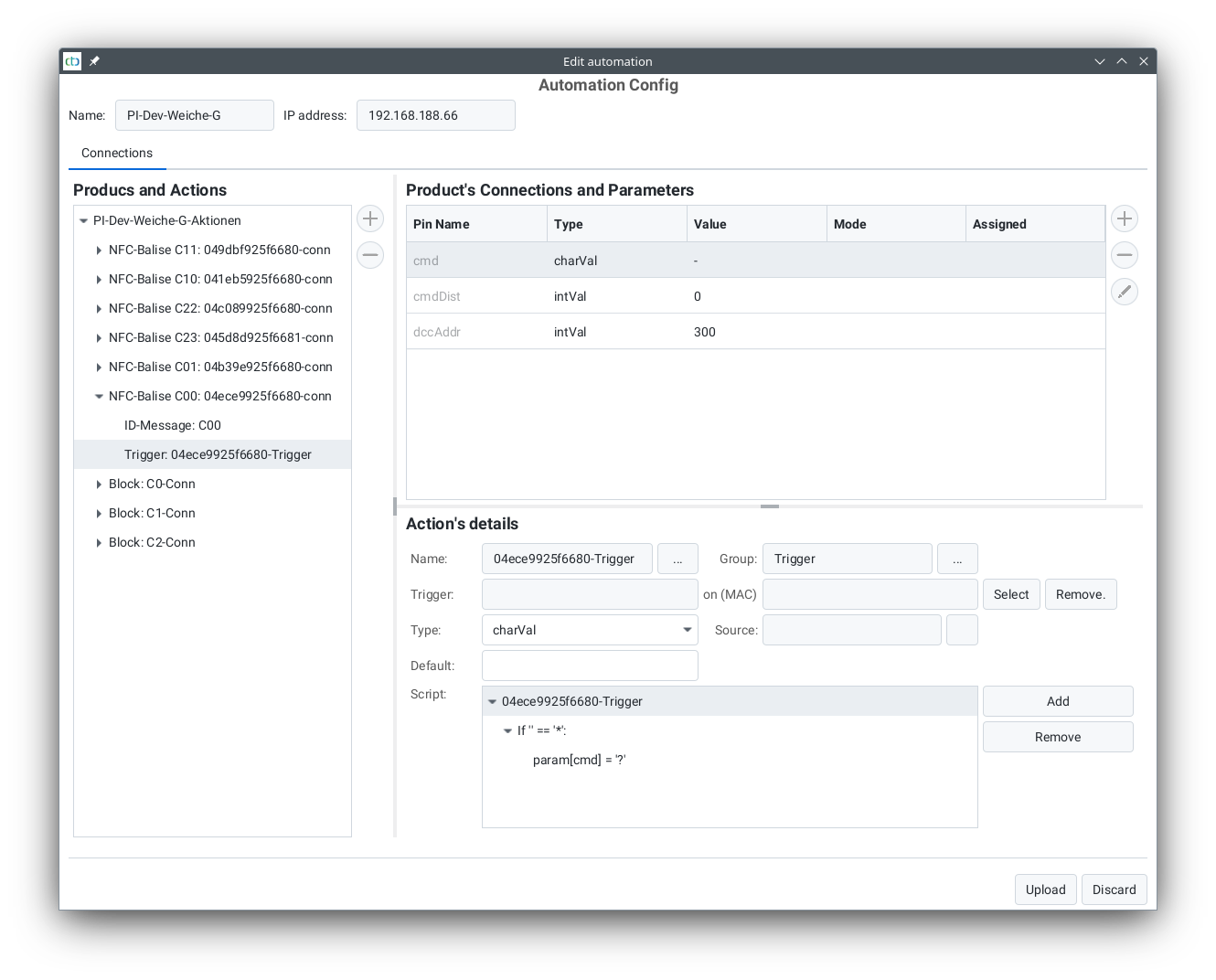
Task: Click the horizontal splitter handle above Action's details
Action: click(770, 506)
